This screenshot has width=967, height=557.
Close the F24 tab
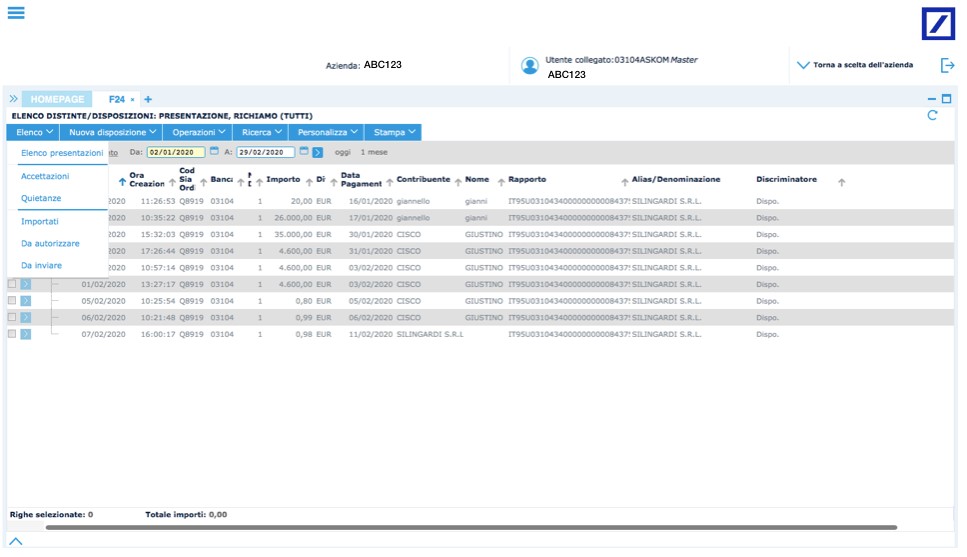[132, 99]
